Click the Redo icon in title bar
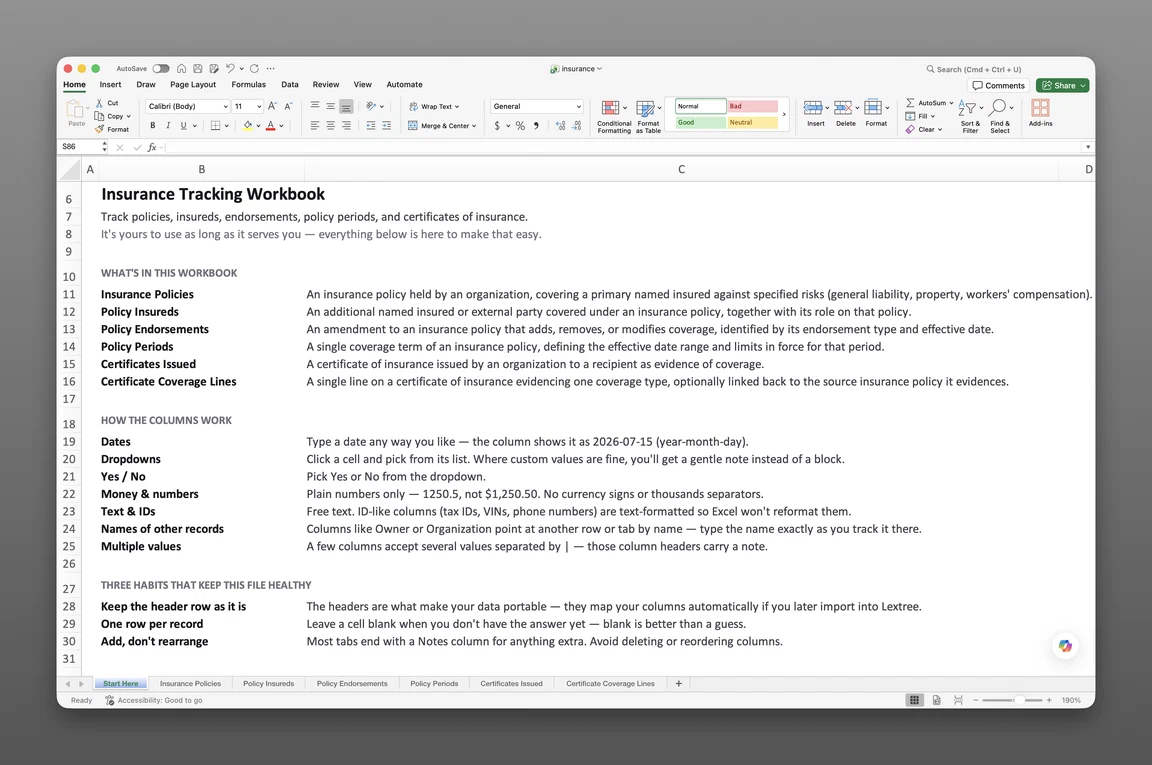The height and width of the screenshot is (765, 1152). [x=254, y=68]
